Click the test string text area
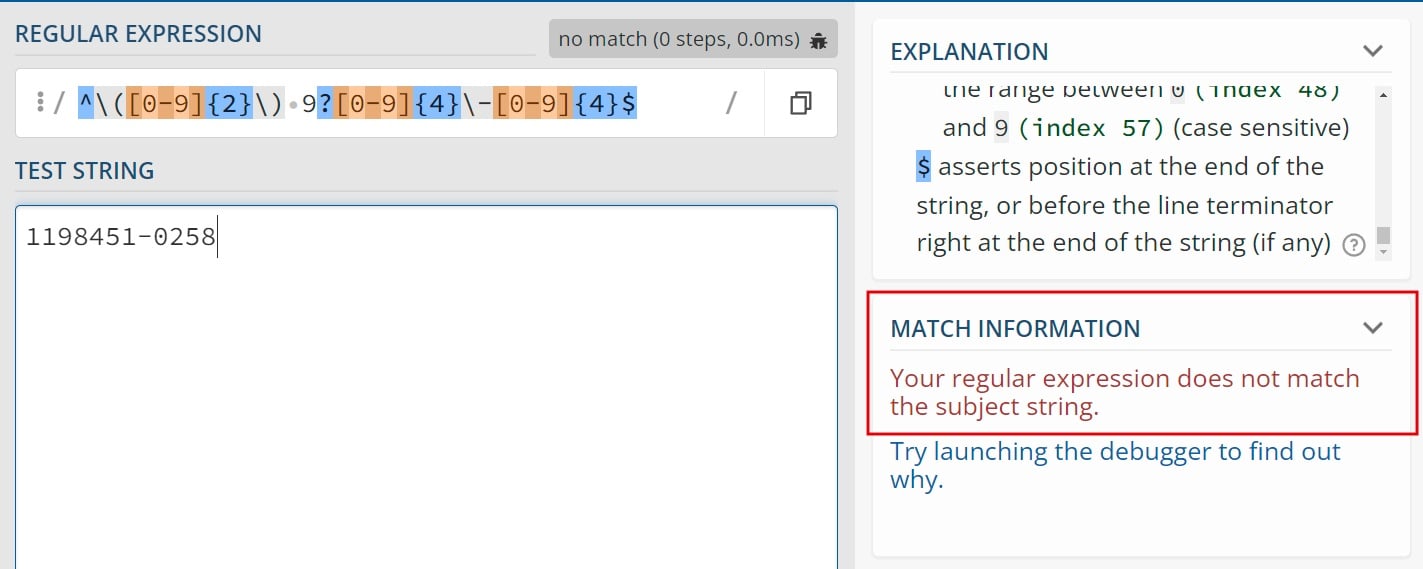The width and height of the screenshot is (1423, 569). (x=426, y=387)
